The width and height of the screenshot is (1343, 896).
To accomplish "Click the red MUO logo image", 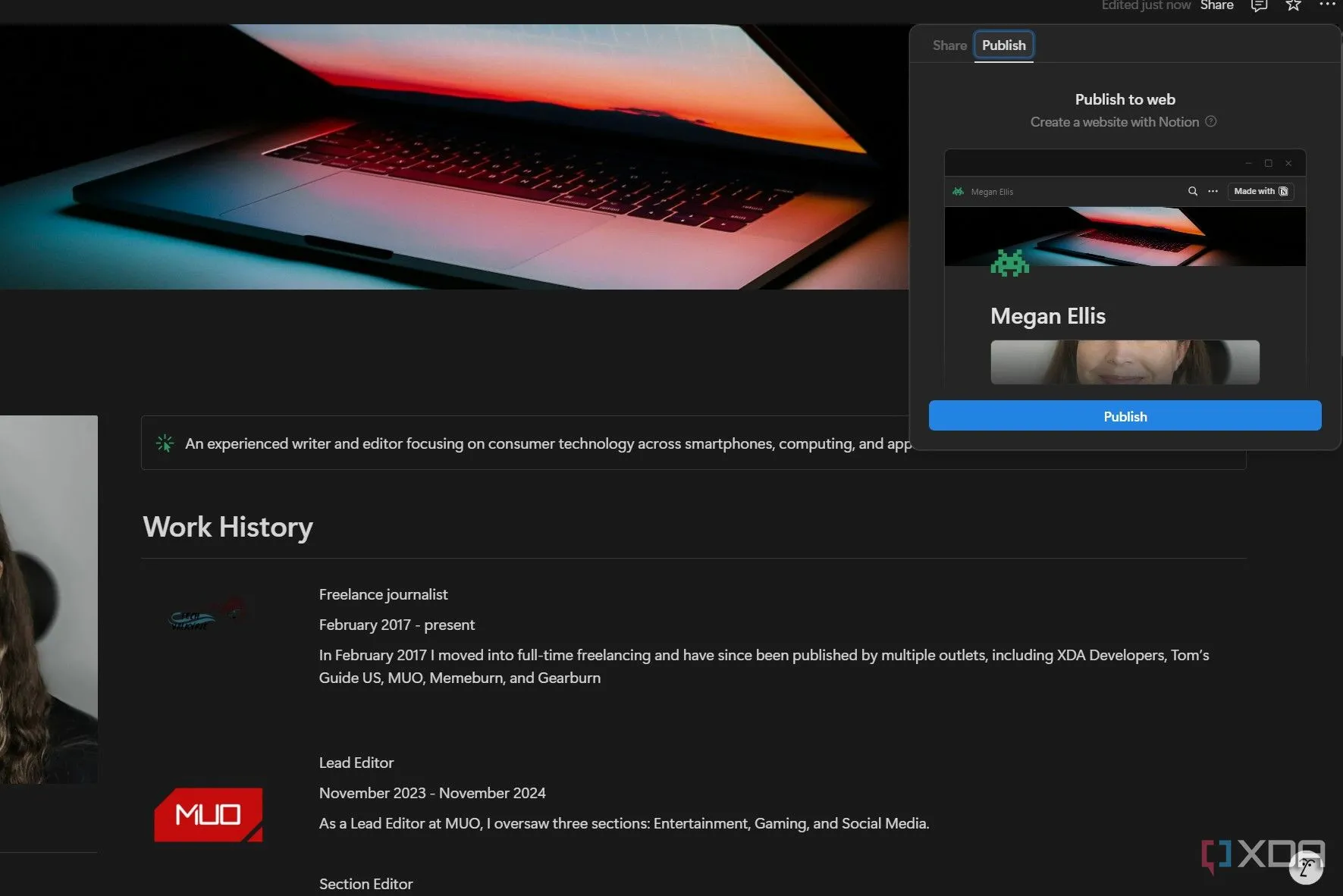I will click(209, 815).
